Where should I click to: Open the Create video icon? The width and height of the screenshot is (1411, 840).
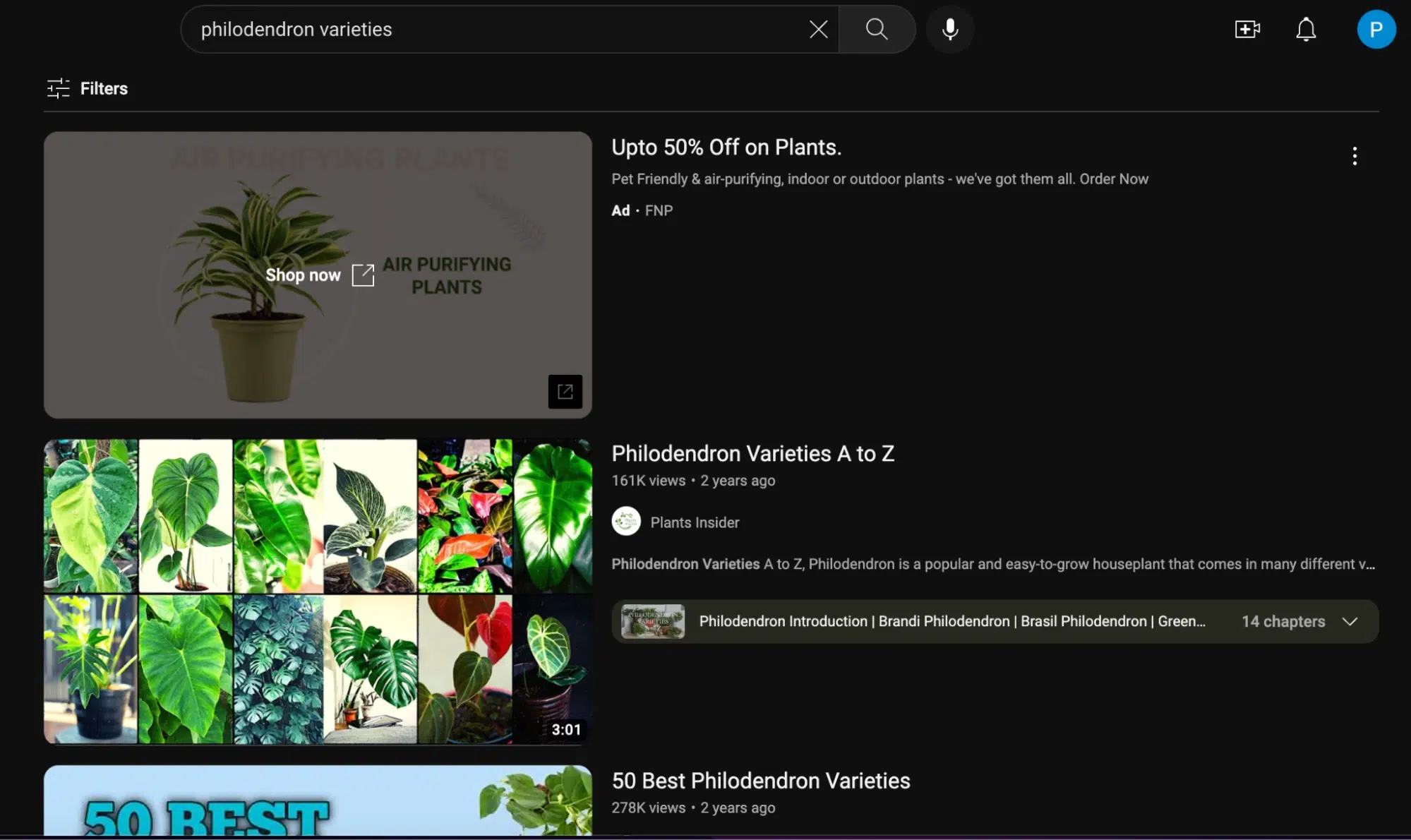[1247, 29]
